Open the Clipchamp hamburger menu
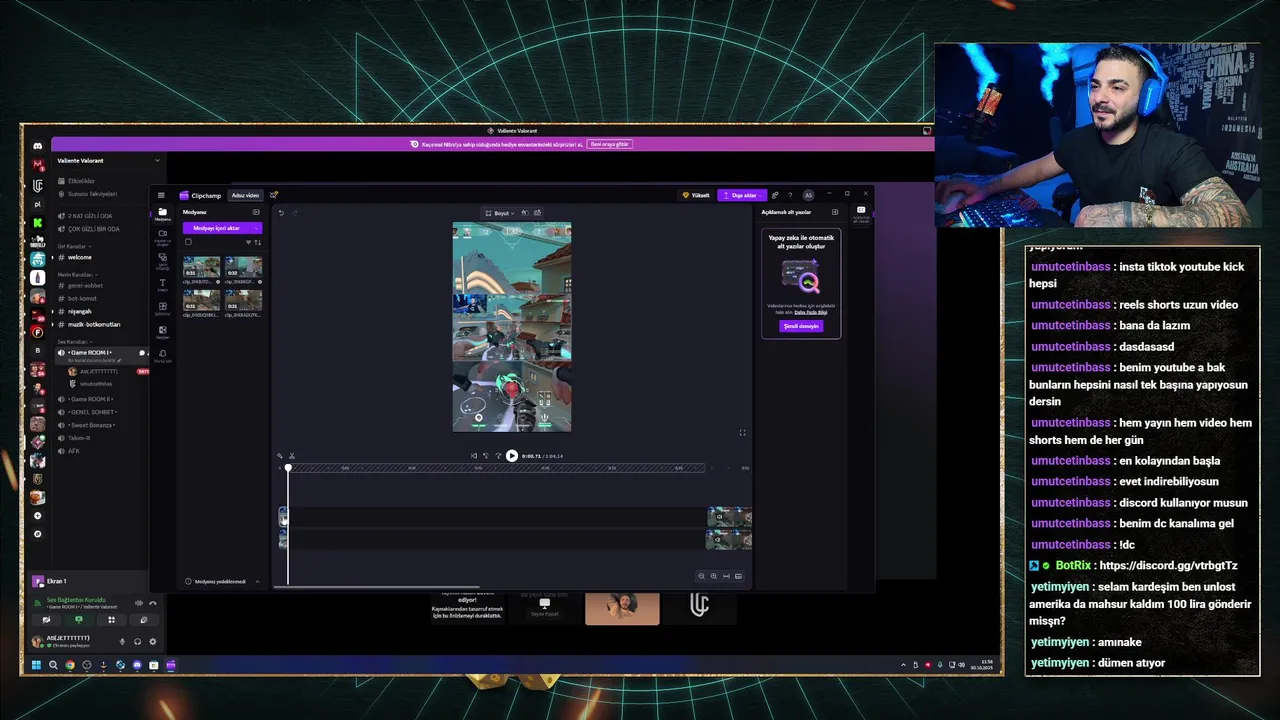 coord(161,195)
